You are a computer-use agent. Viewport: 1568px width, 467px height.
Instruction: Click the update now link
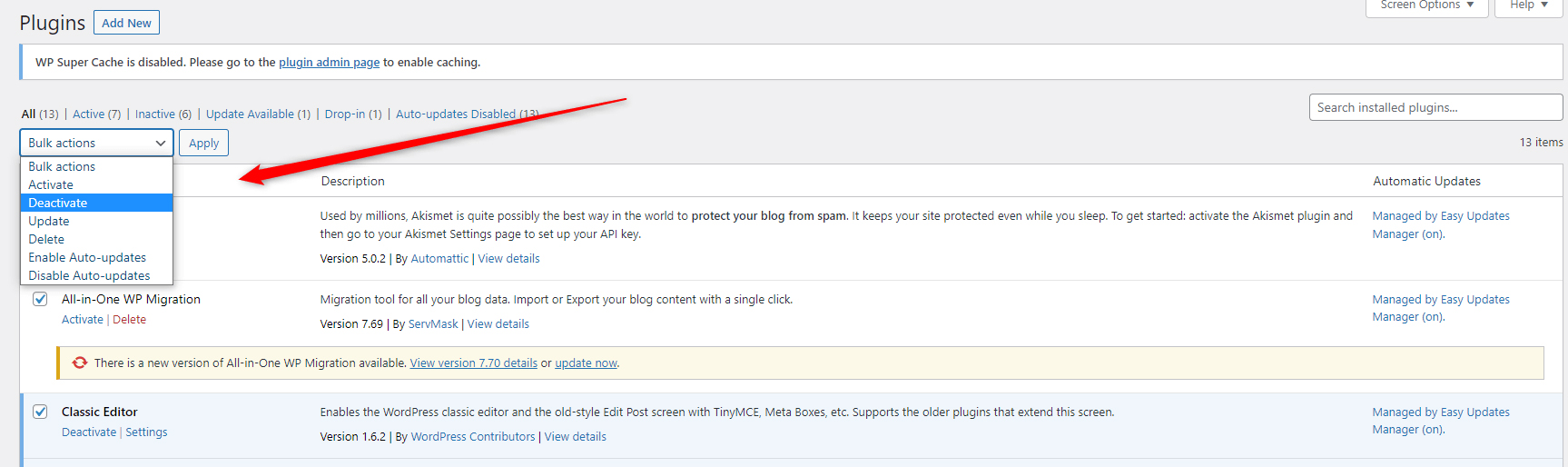click(586, 363)
